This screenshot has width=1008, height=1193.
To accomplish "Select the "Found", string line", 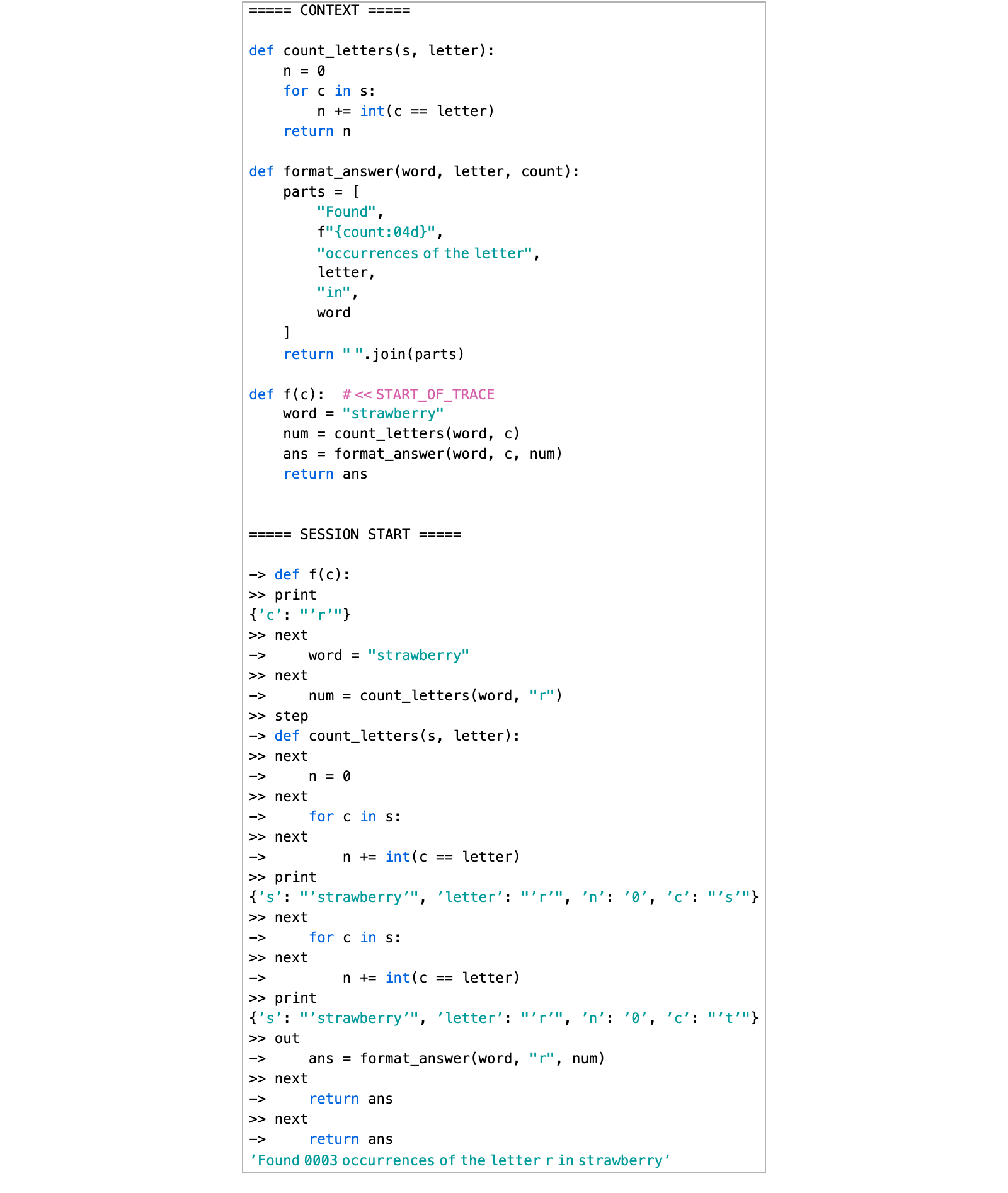I will tap(350, 212).
